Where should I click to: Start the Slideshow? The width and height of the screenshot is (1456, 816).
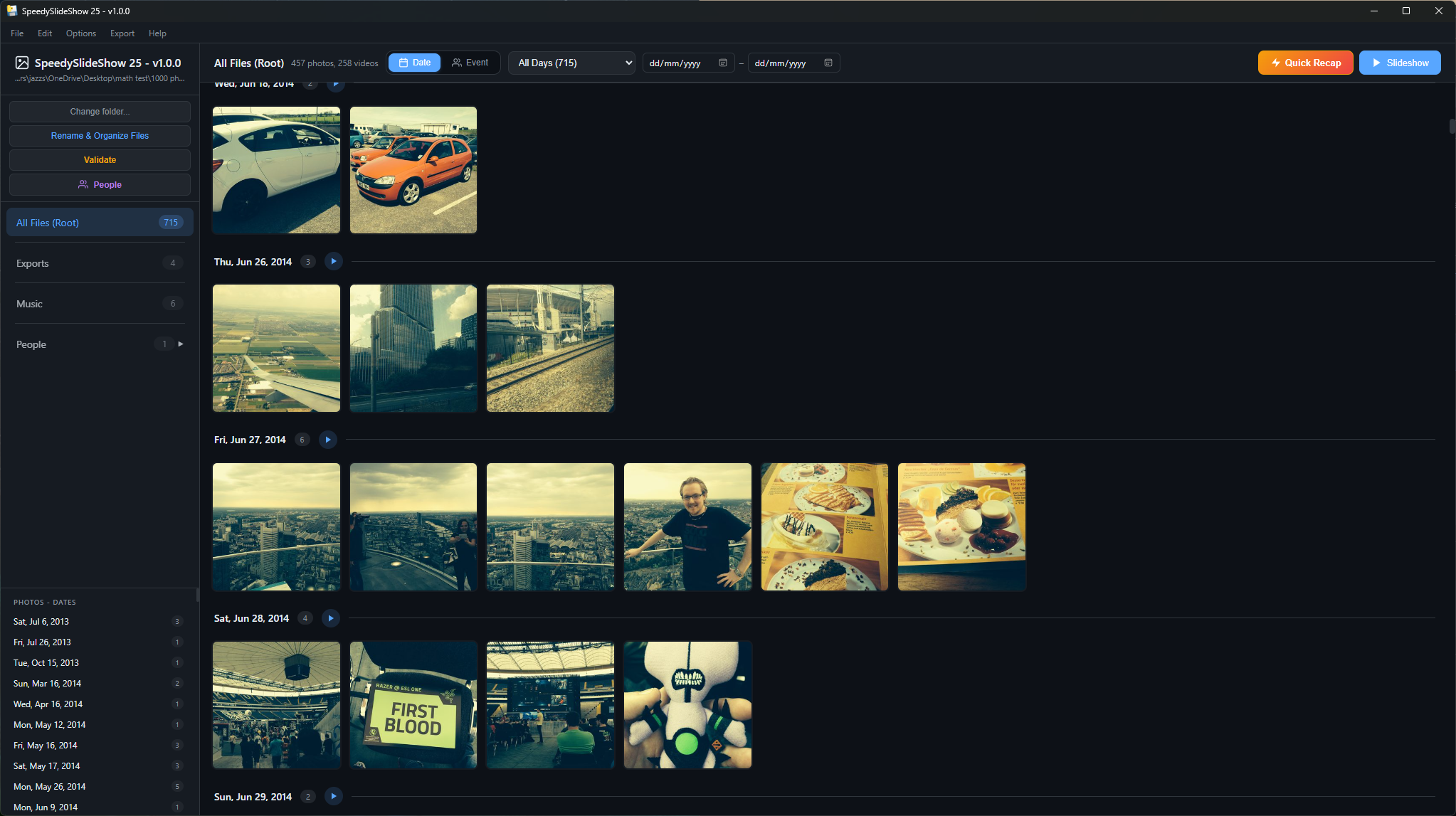[x=1399, y=63]
